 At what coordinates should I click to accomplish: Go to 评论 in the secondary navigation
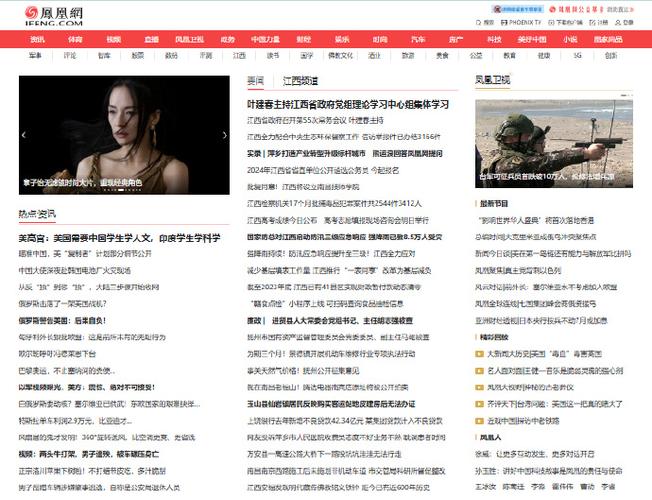coord(70,55)
